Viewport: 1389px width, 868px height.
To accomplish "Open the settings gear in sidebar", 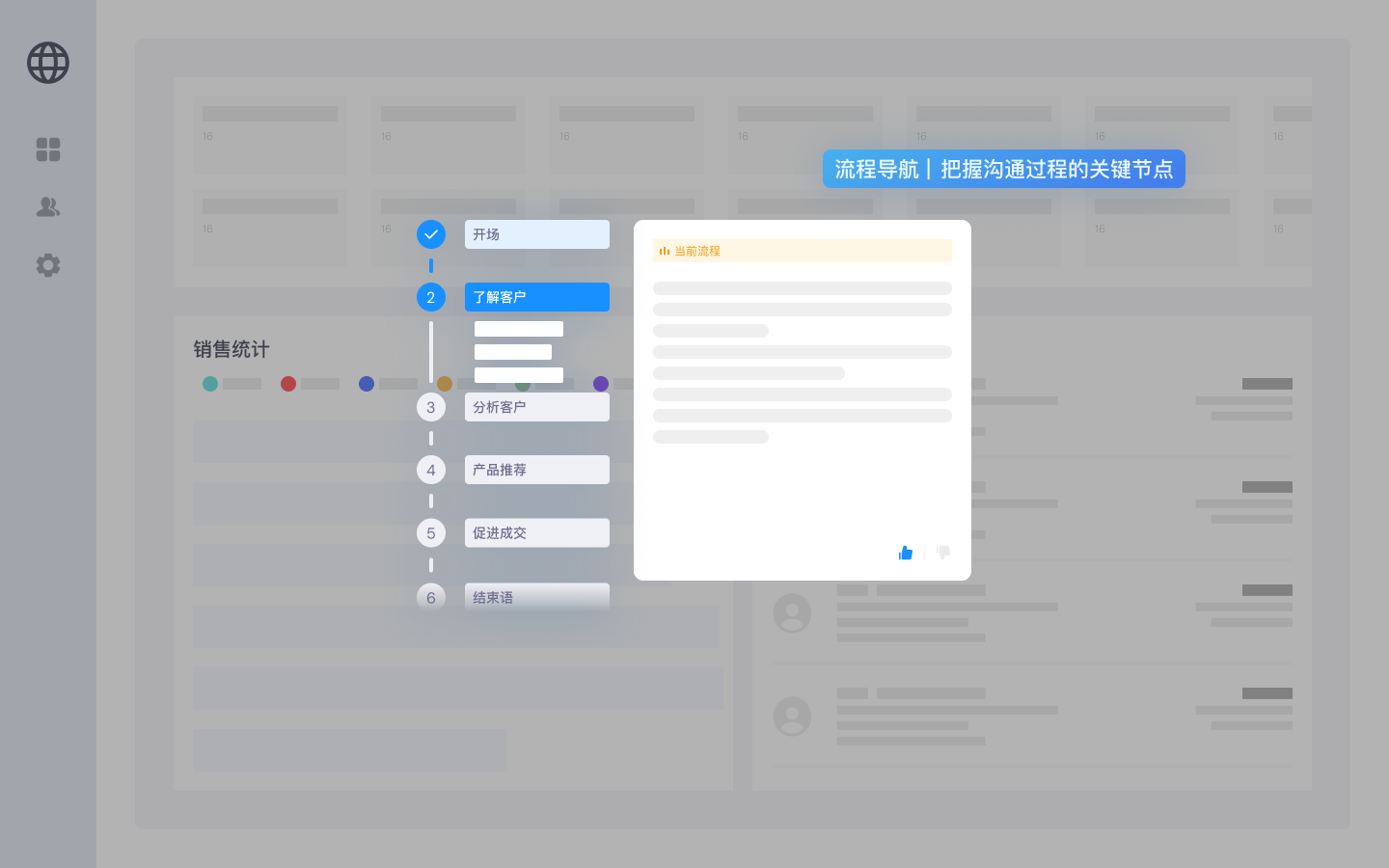I will click(x=48, y=265).
